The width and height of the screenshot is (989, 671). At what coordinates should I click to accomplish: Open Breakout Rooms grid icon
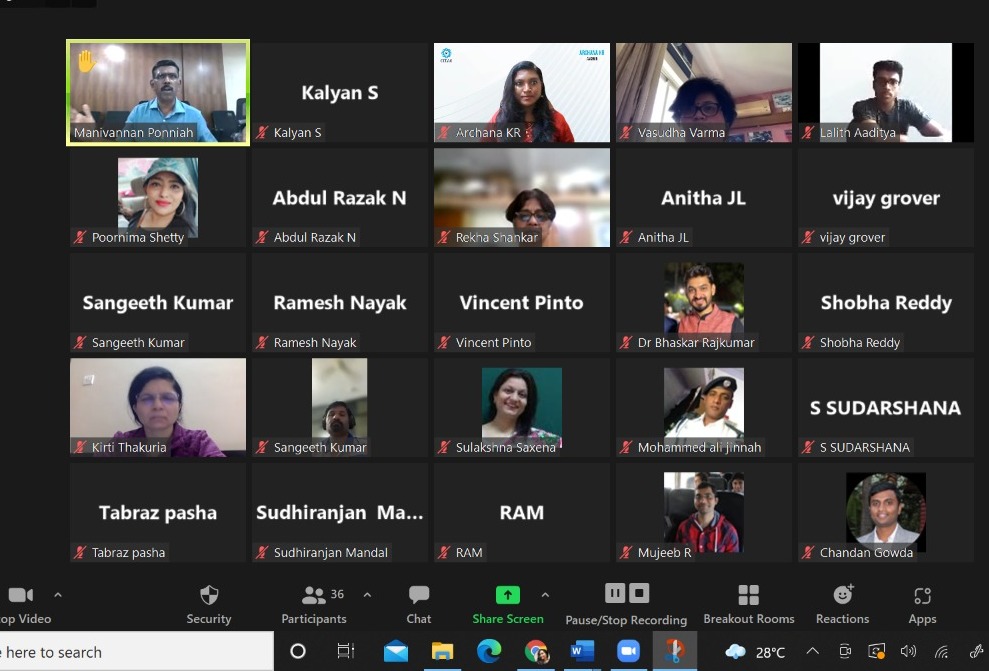749,595
